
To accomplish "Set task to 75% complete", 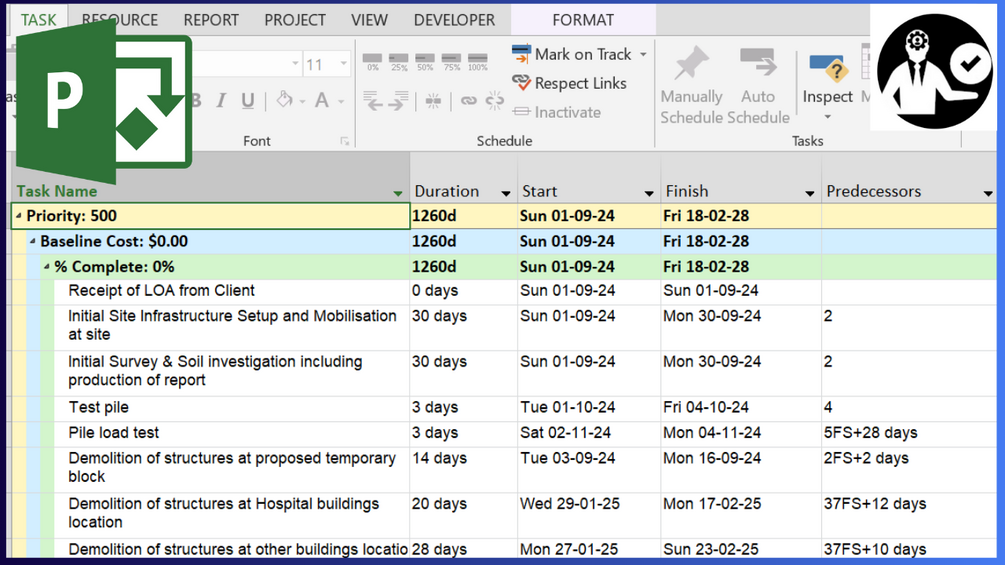I will (x=451, y=61).
